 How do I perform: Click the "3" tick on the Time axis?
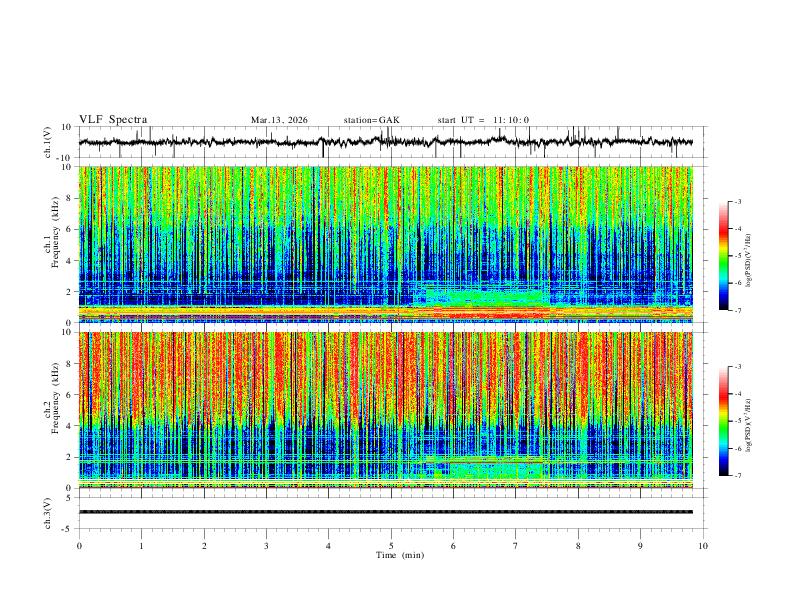pos(266,546)
